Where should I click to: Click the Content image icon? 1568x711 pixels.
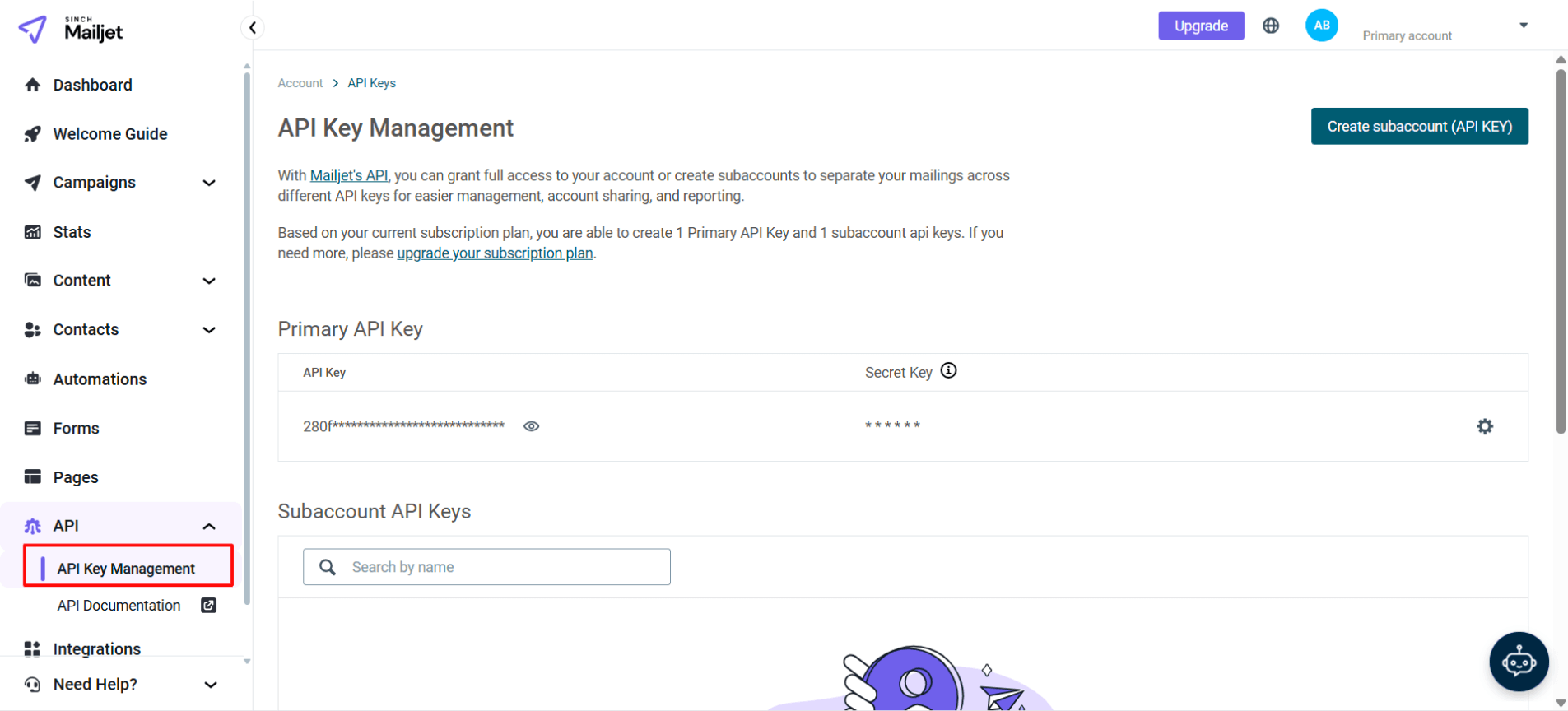coord(33,281)
